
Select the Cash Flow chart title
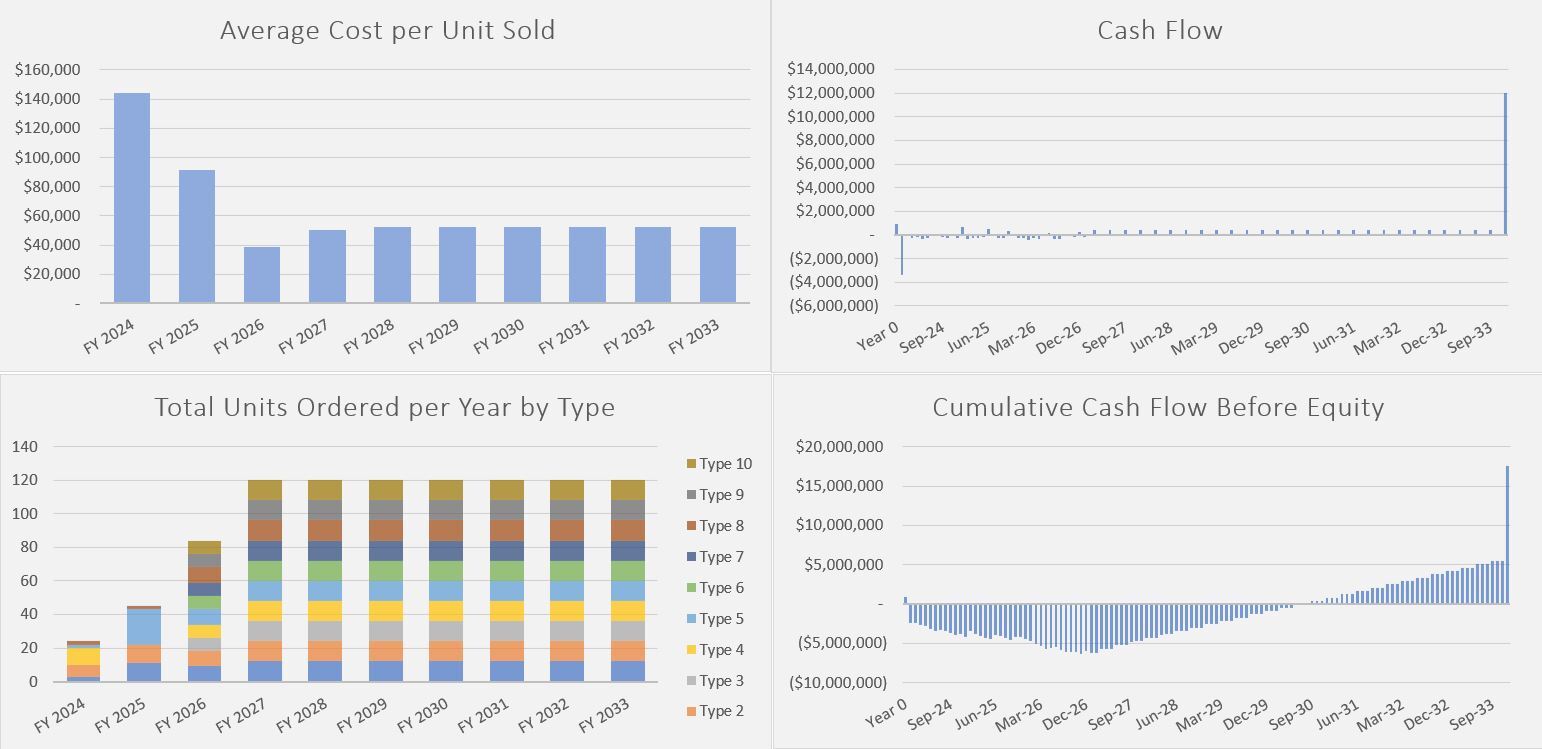coord(1160,31)
